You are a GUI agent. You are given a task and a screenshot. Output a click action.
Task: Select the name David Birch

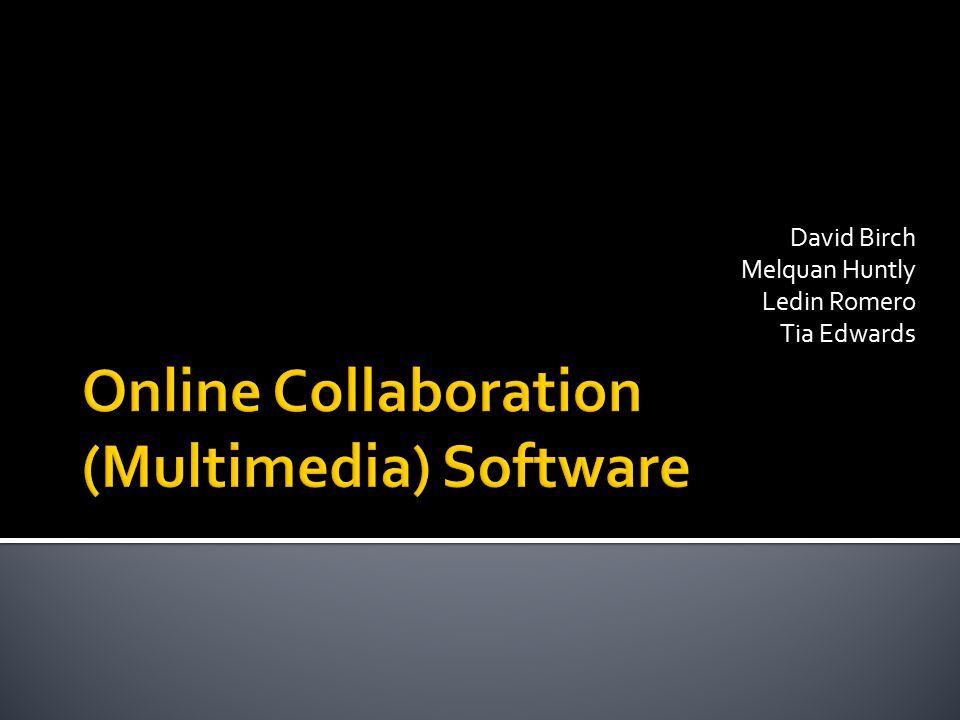pos(852,238)
